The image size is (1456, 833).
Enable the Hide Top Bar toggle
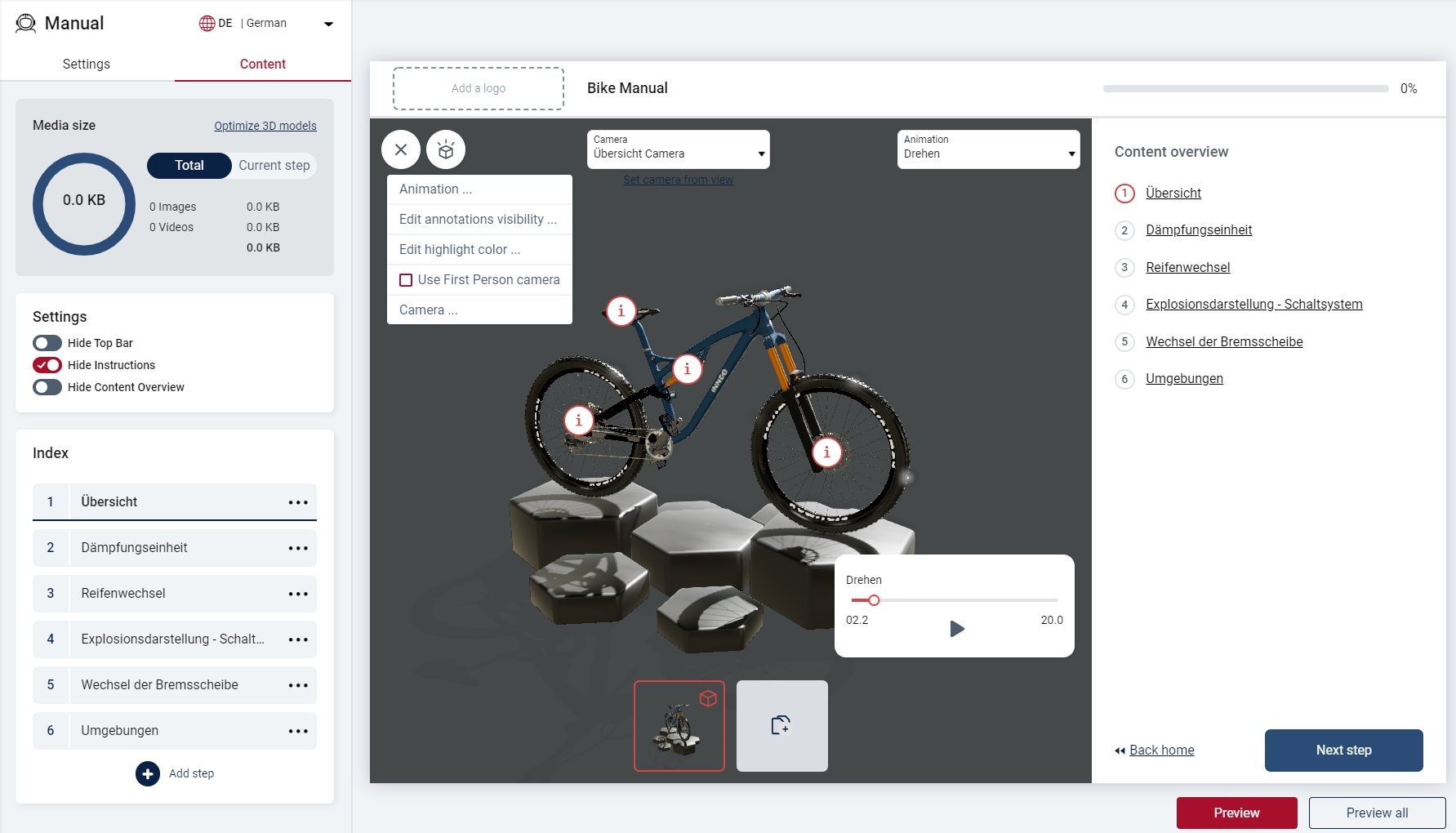pyautogui.click(x=47, y=343)
